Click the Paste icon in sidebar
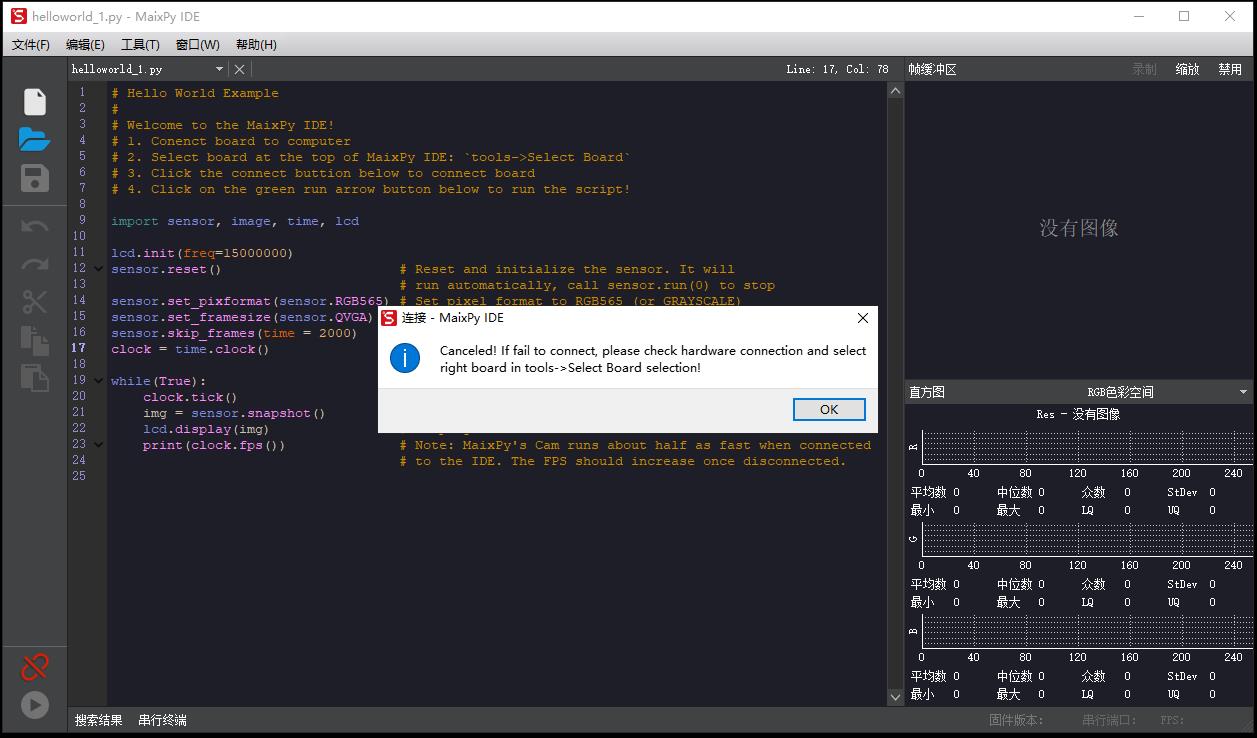The width and height of the screenshot is (1257, 738). pyautogui.click(x=35, y=377)
